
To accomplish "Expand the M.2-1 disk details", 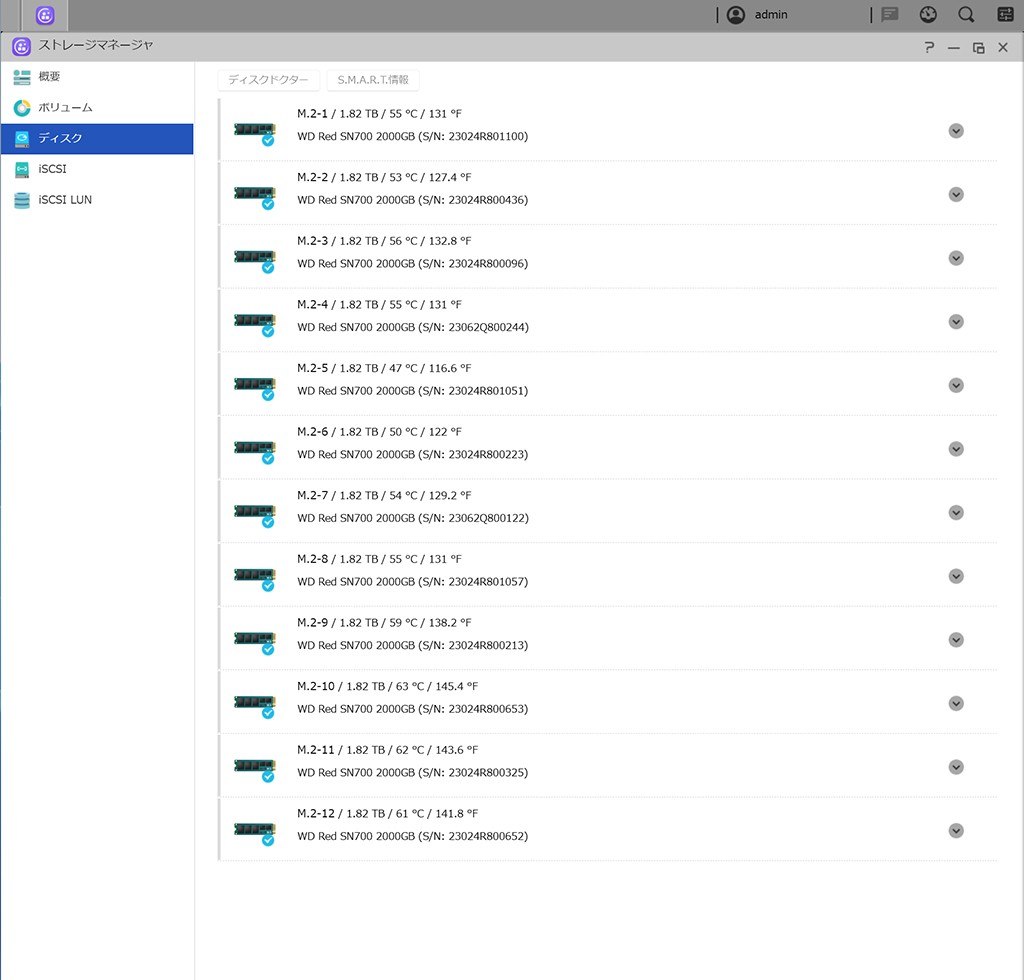I will pyautogui.click(x=956, y=131).
